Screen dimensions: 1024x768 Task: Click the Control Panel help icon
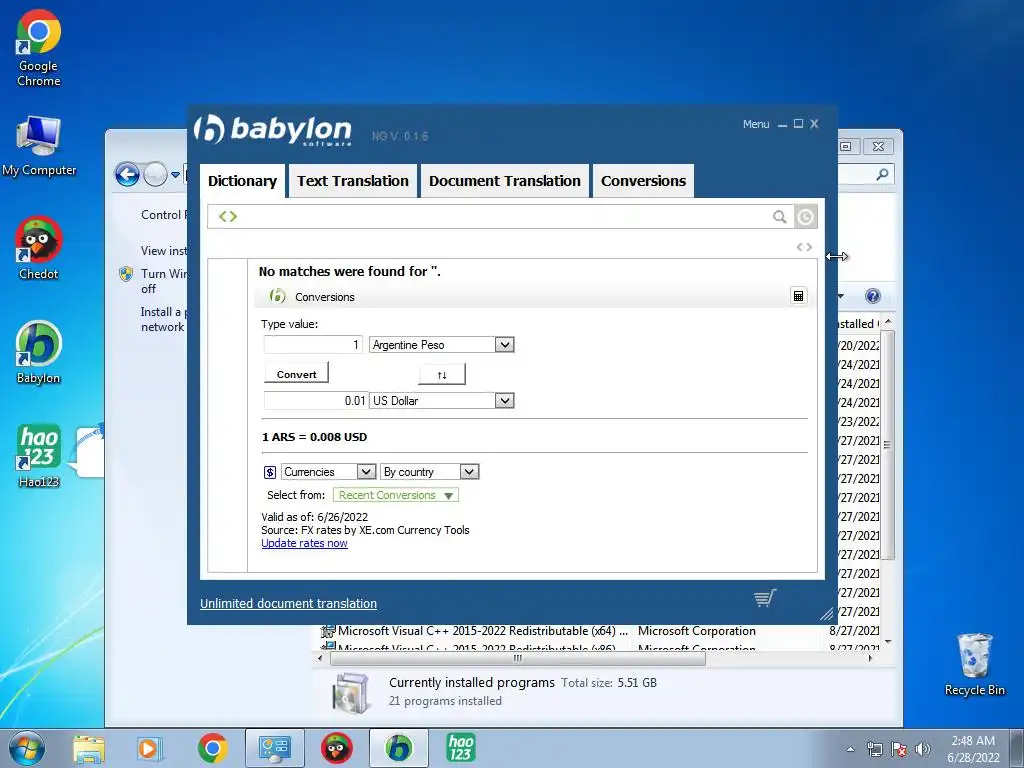click(872, 296)
